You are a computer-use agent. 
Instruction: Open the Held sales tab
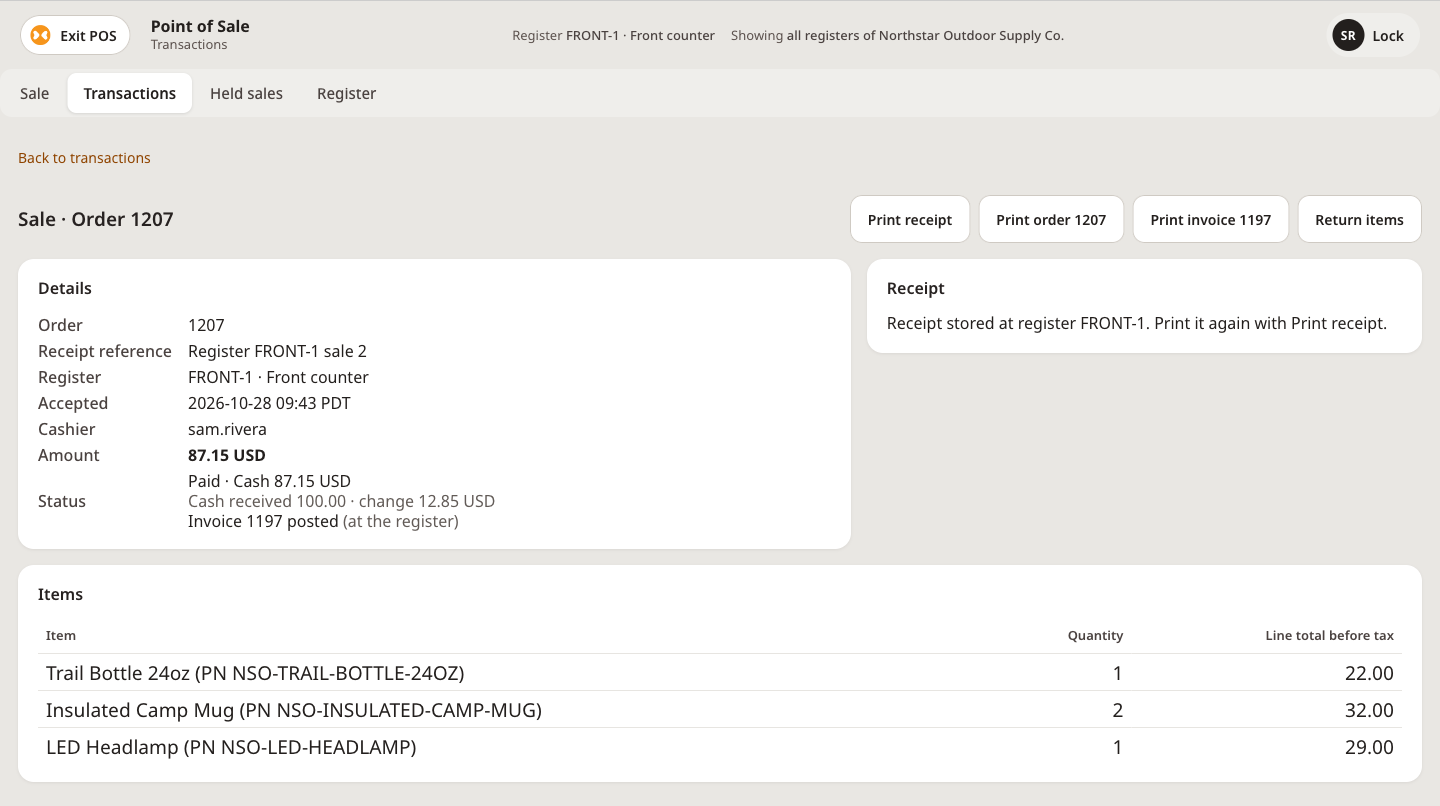coord(246,93)
